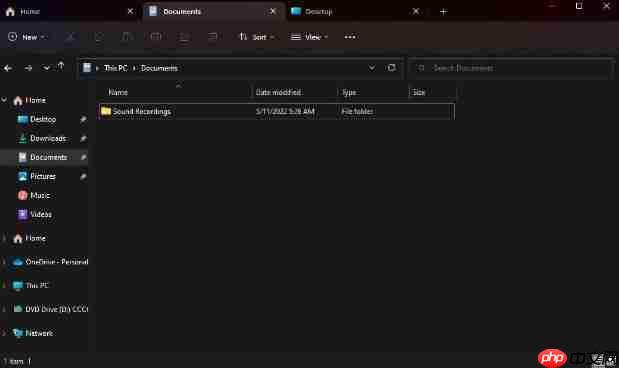Viewport: 619px width, 368px height.
Task: Select Documents in the sidebar
Action: [48, 157]
